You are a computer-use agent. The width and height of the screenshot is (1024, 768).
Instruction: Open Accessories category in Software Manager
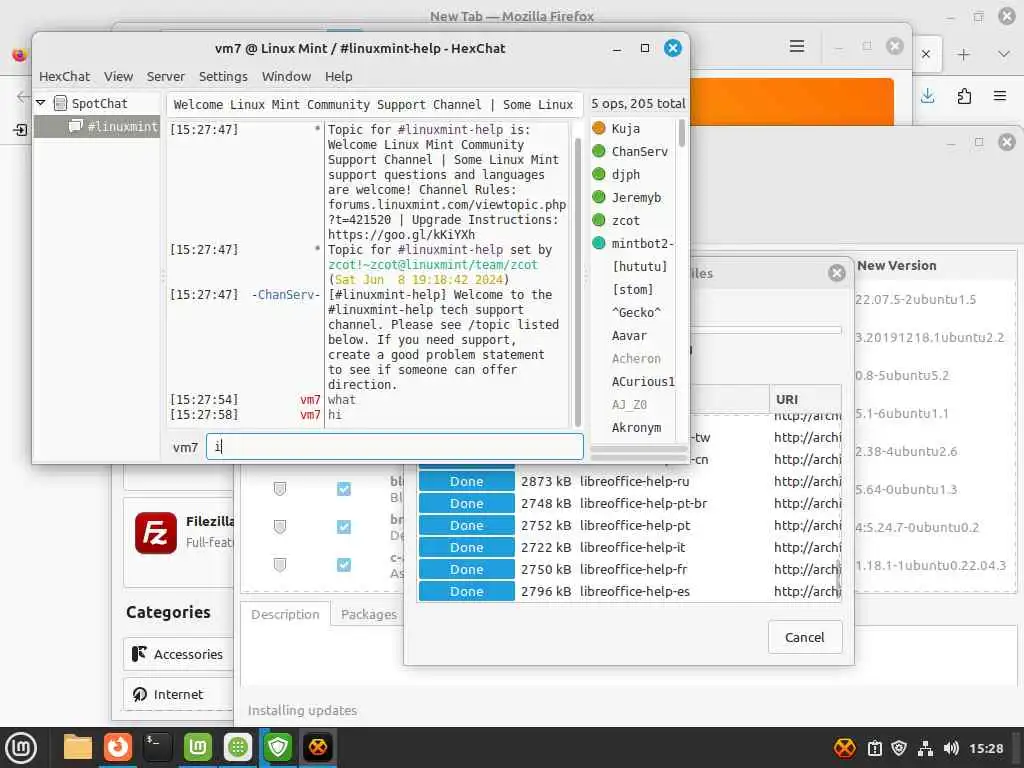178,654
